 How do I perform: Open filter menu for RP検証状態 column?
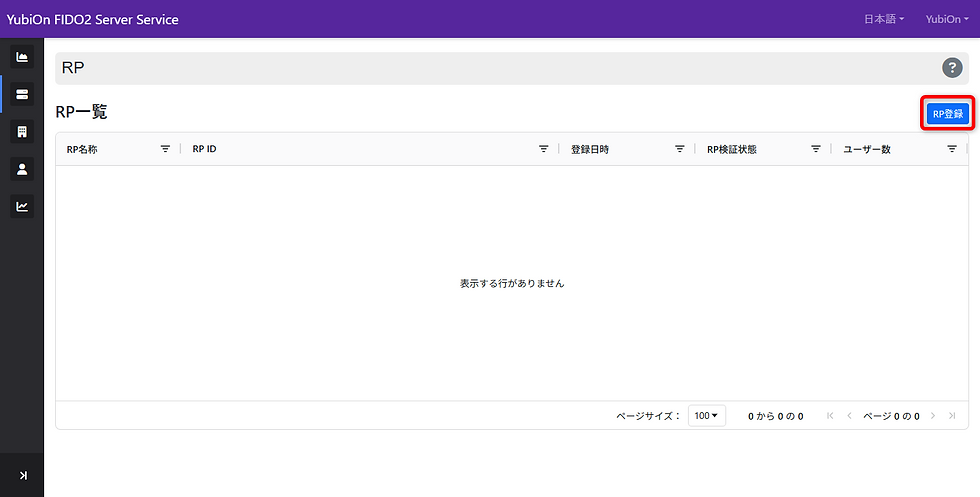point(816,149)
